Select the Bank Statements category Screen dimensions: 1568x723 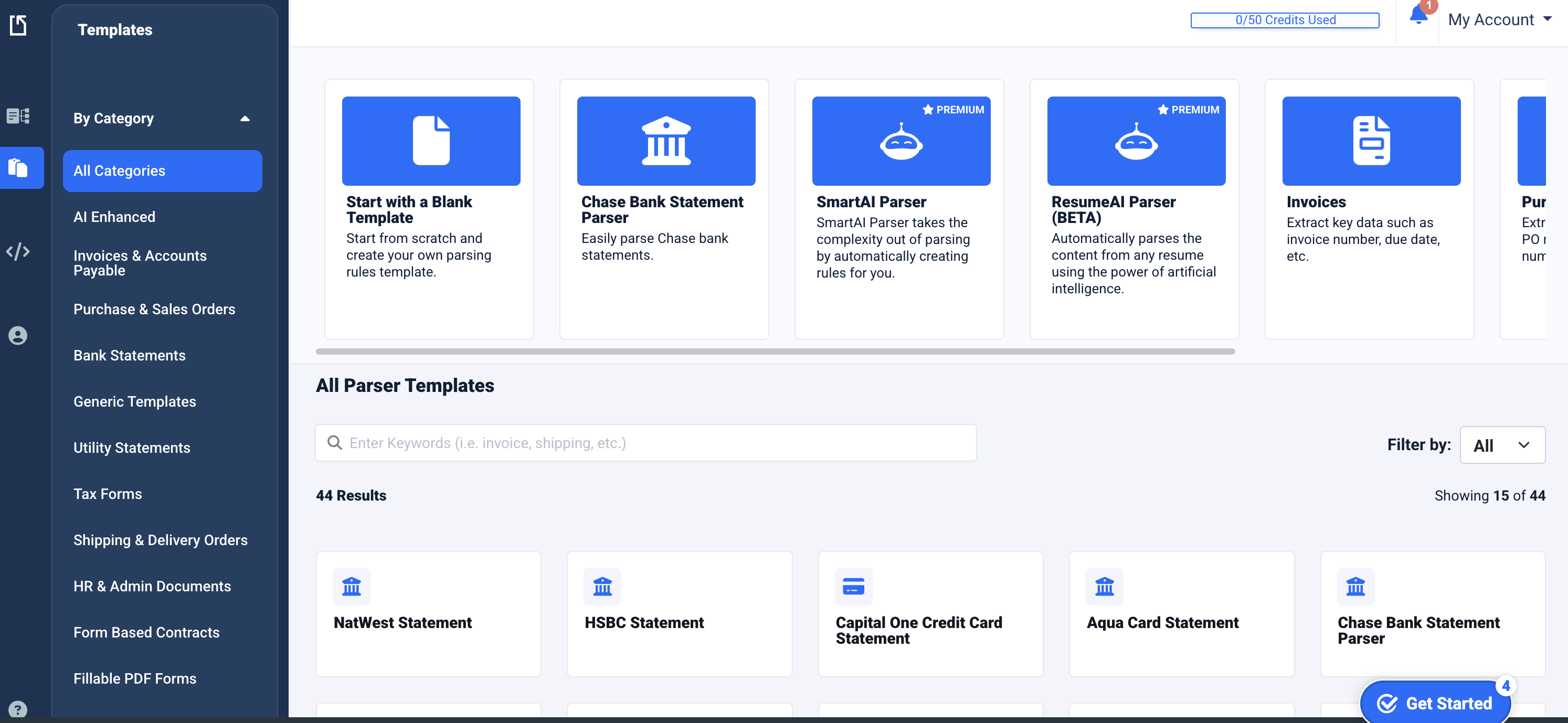coord(129,355)
